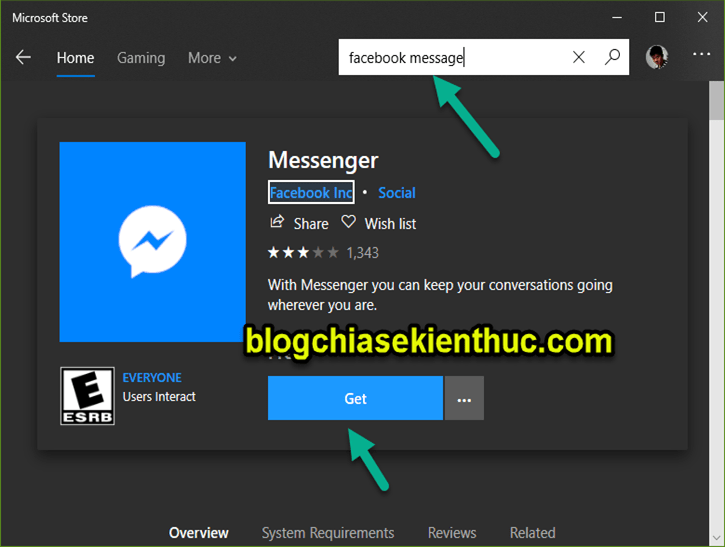Add to Wish list via its label
725x547 pixels.
pos(390,224)
